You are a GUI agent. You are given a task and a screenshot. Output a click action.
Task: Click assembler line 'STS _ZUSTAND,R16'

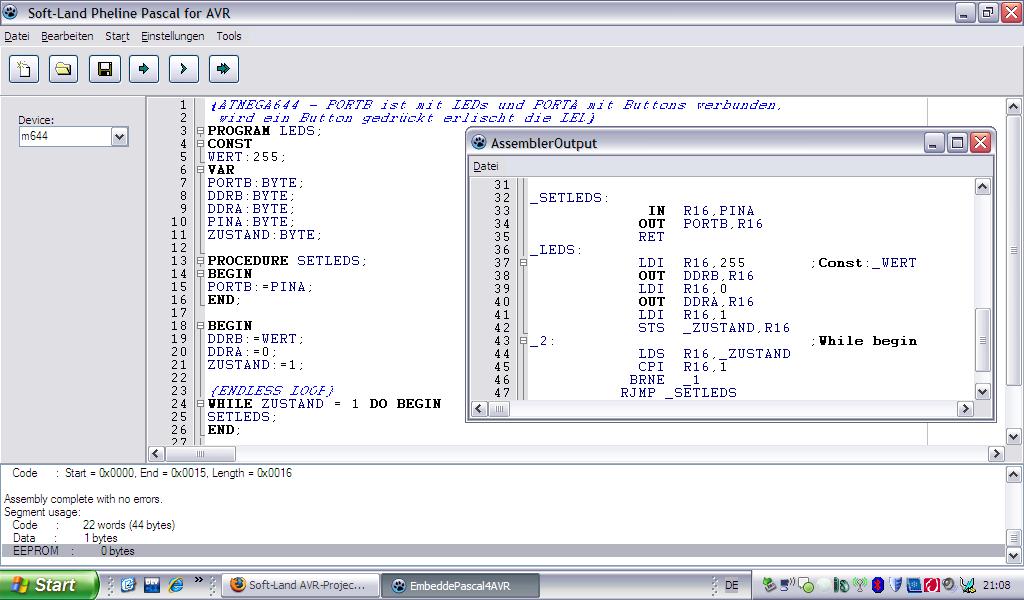pyautogui.click(x=714, y=328)
